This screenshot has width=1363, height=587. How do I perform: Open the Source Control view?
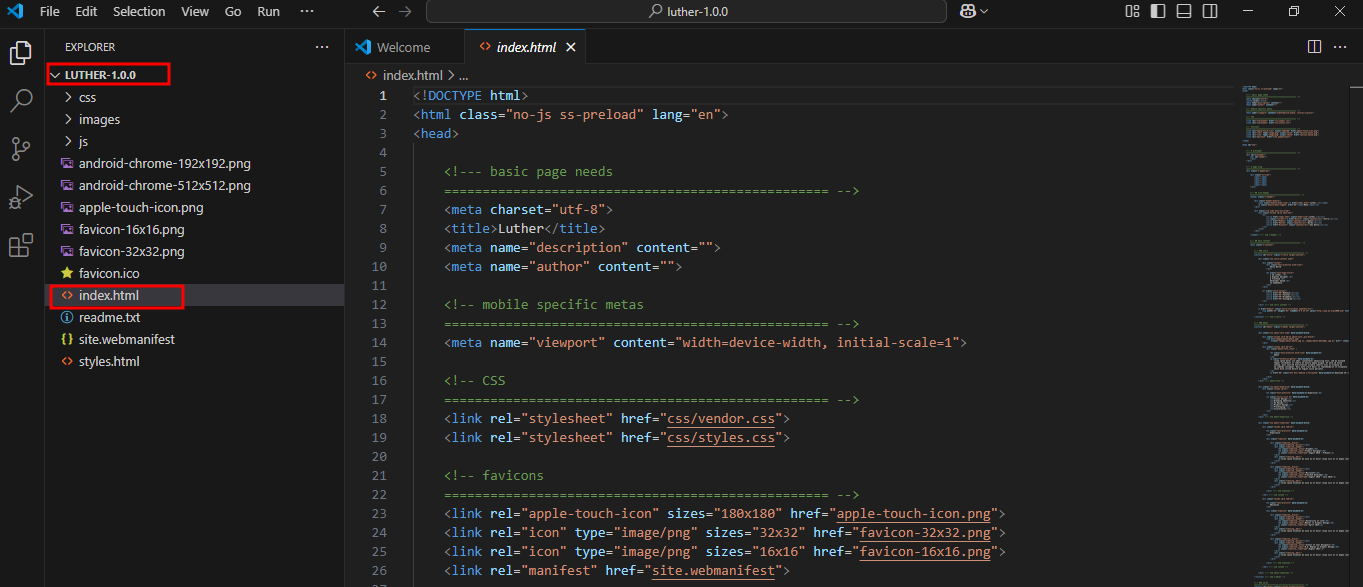(20, 149)
